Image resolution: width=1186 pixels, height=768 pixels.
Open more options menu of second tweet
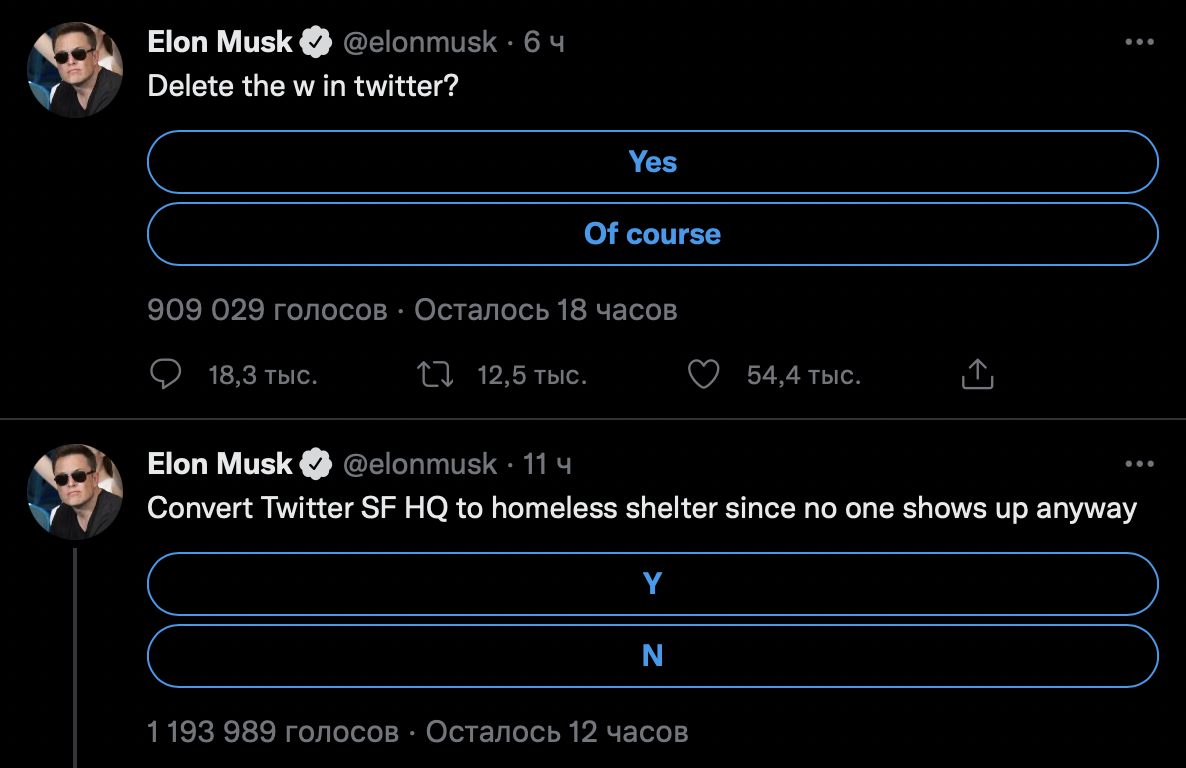point(1139,464)
